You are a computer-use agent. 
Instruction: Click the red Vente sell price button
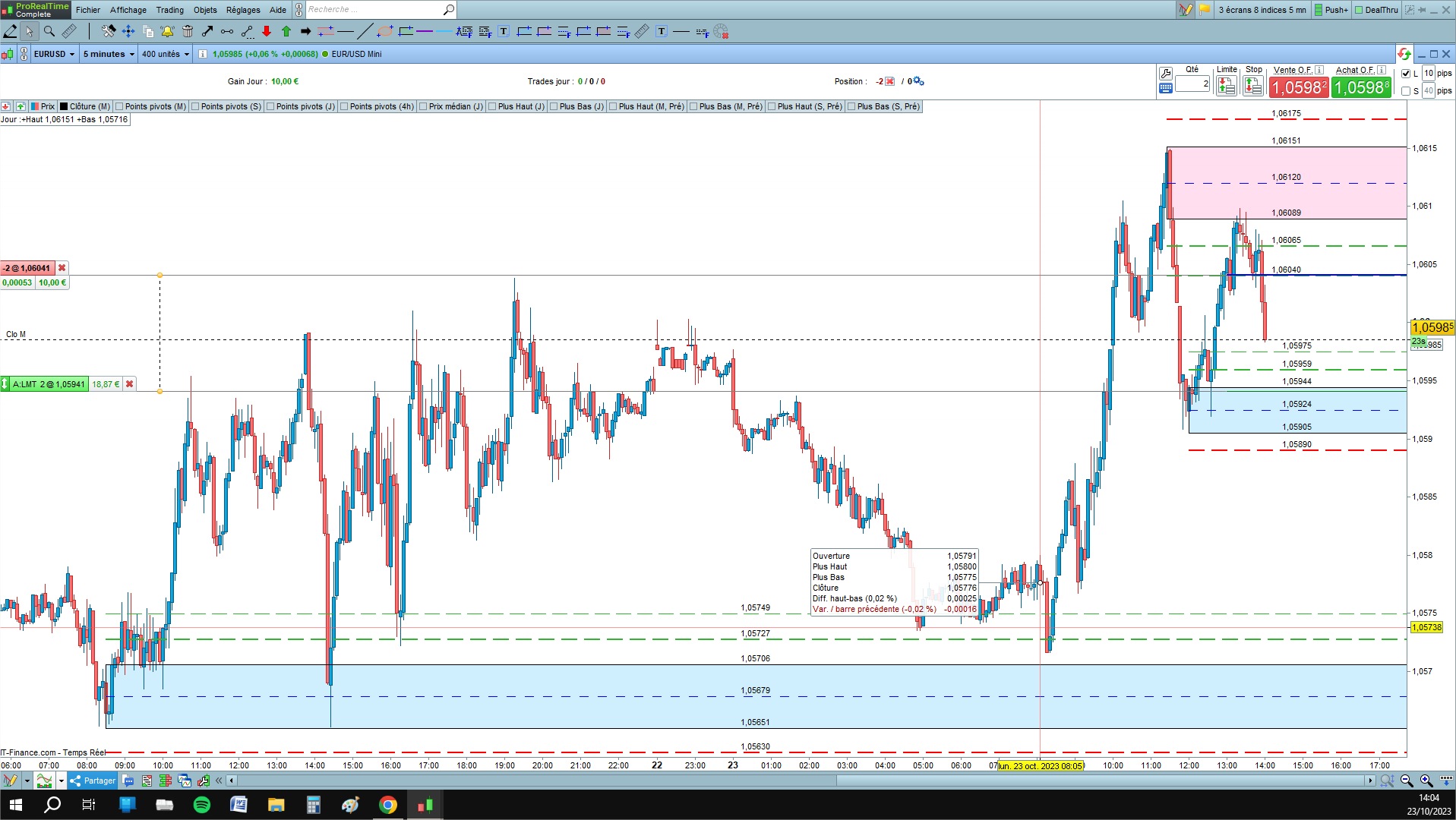(x=1299, y=87)
